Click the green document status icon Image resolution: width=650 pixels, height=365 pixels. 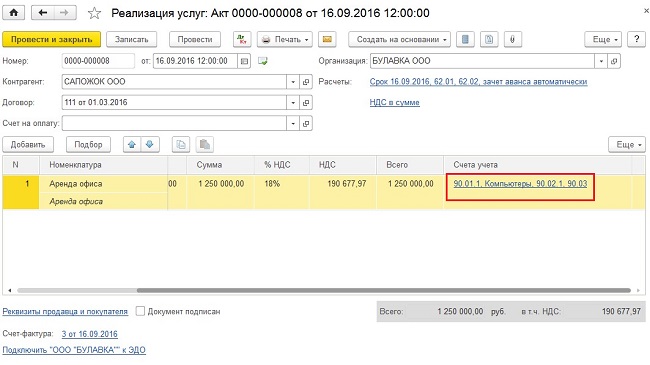(x=262, y=61)
